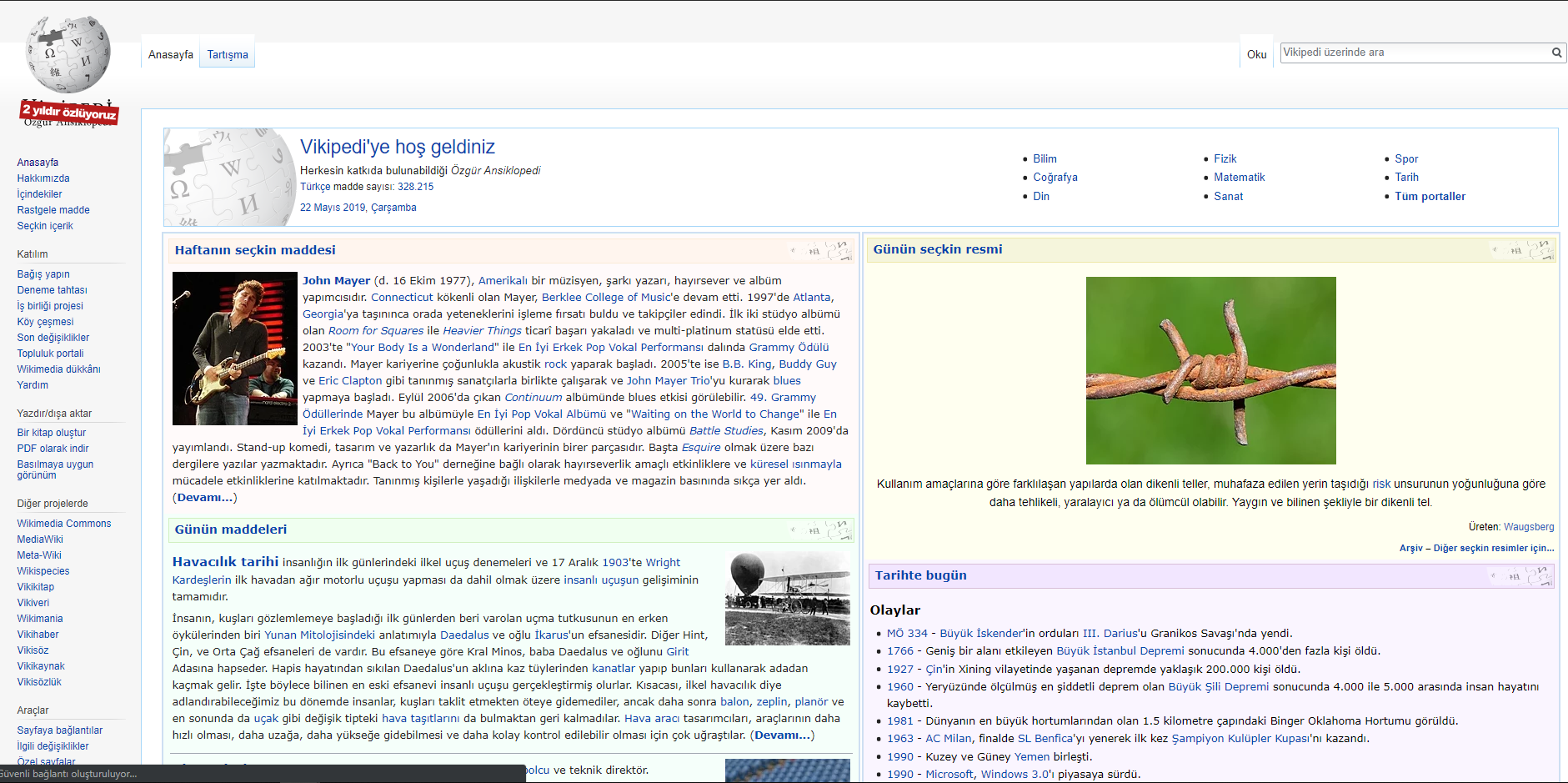Open İçindekiler in the sidebar
Image resolution: width=1568 pixels, height=783 pixels.
click(x=40, y=194)
